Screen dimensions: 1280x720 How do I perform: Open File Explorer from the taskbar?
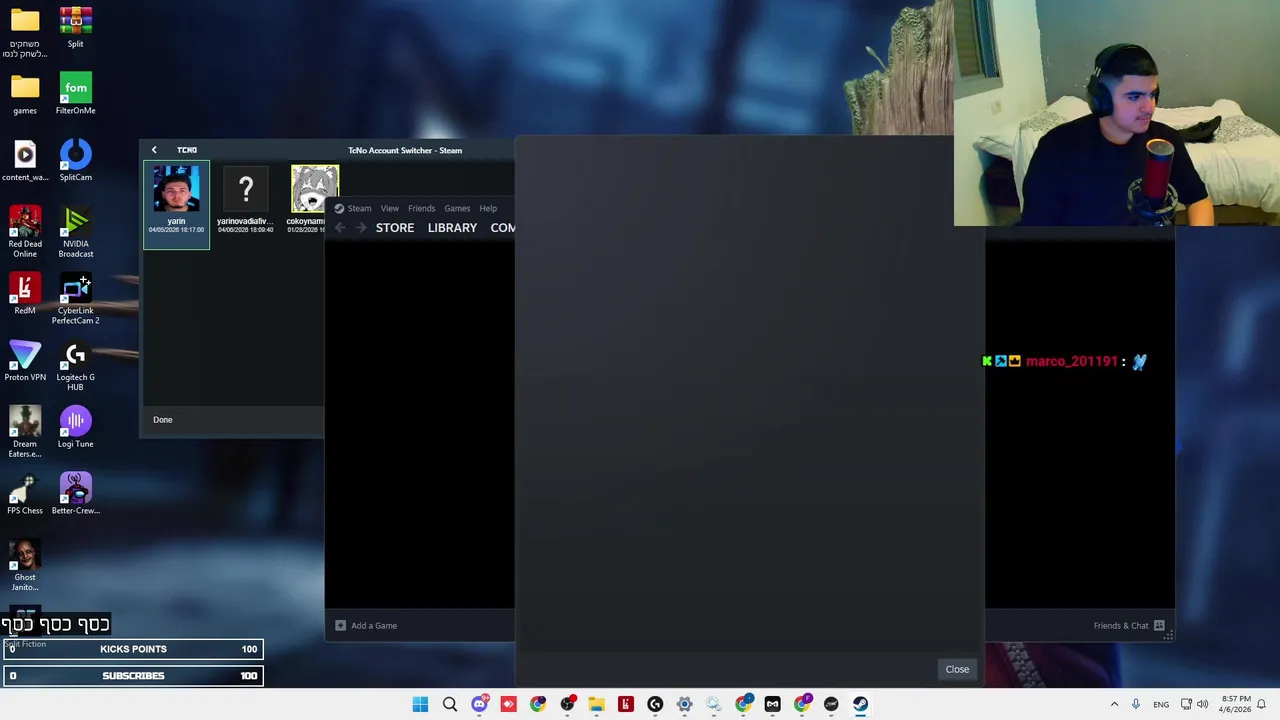coord(596,704)
